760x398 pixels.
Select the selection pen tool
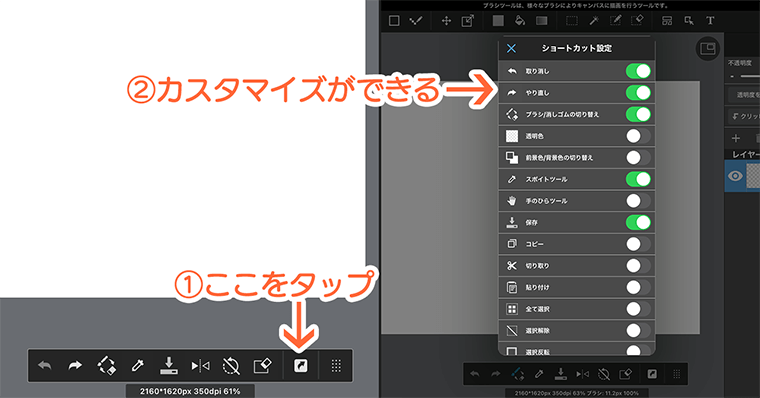coord(615,21)
